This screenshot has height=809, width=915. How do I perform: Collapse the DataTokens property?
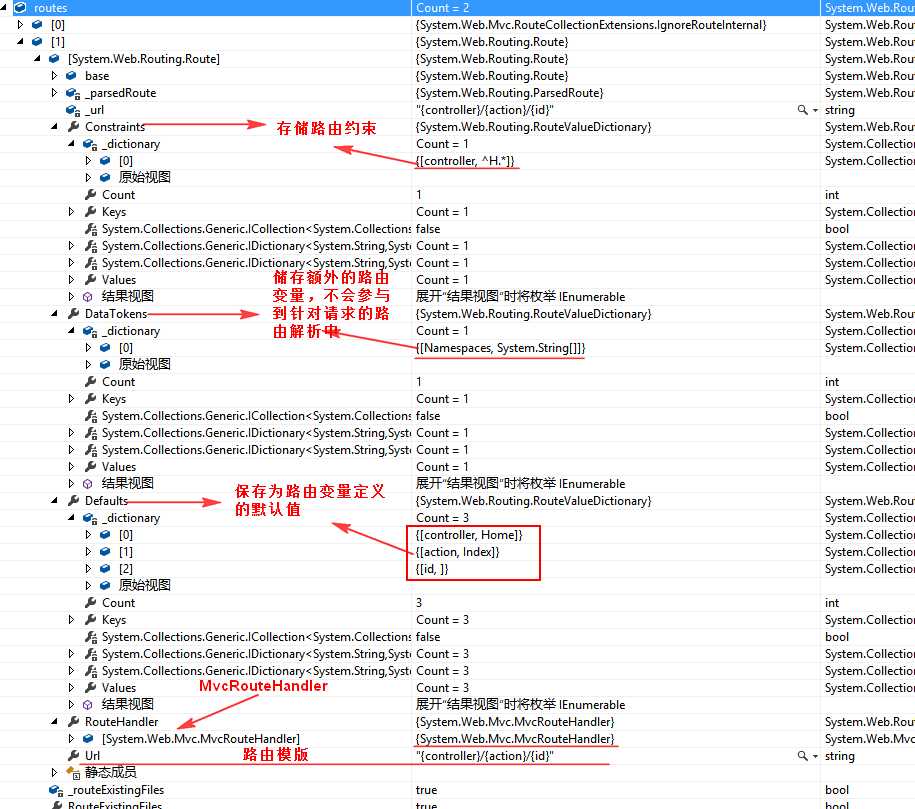point(54,313)
